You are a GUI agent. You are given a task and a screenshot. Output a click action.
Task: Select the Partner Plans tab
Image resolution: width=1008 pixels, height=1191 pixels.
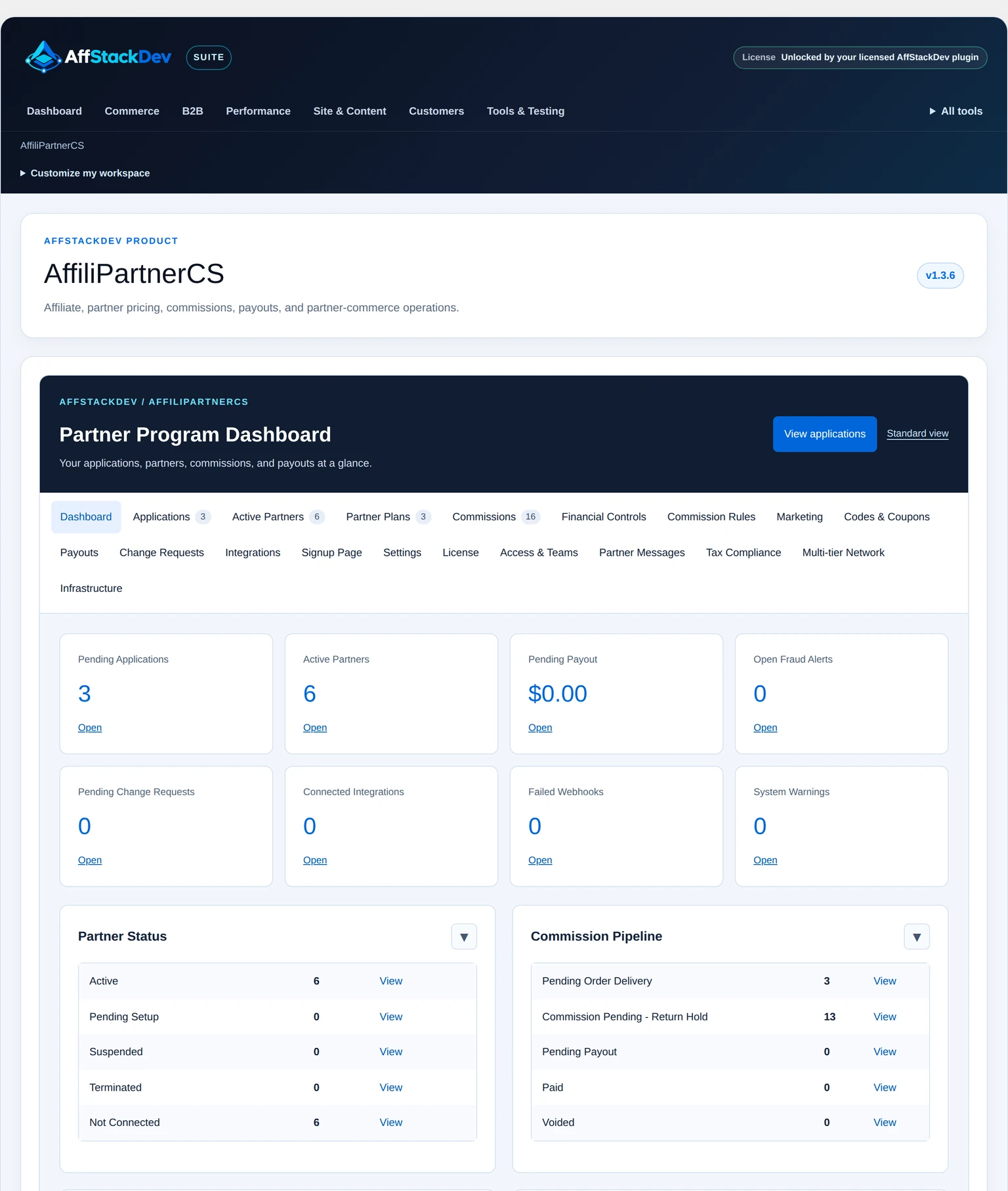tap(388, 517)
